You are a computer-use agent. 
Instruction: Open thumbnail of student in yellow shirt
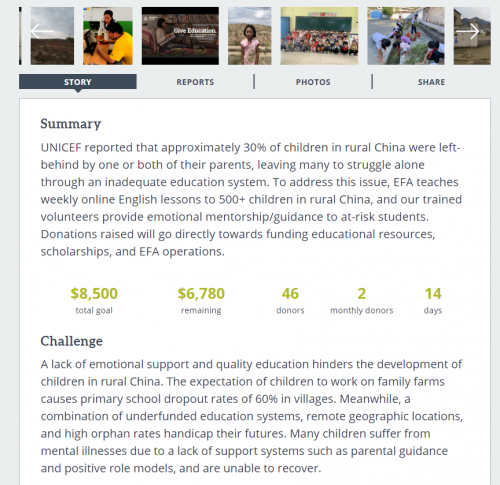tap(108, 36)
